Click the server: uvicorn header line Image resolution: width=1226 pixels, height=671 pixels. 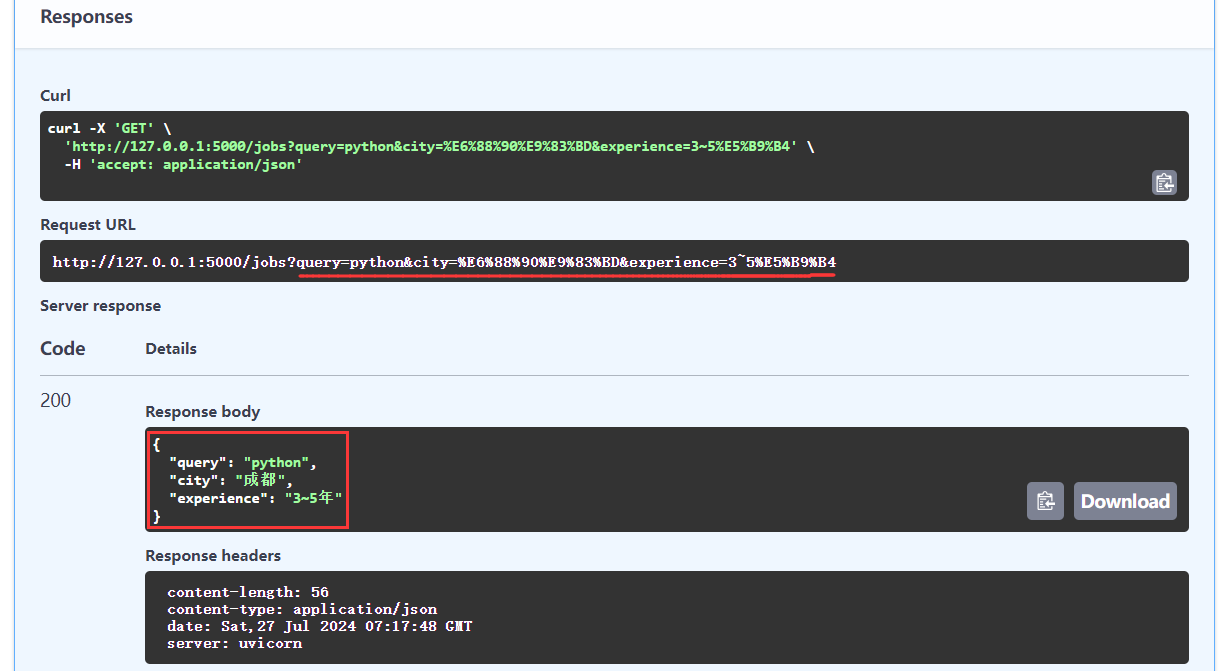coord(234,643)
